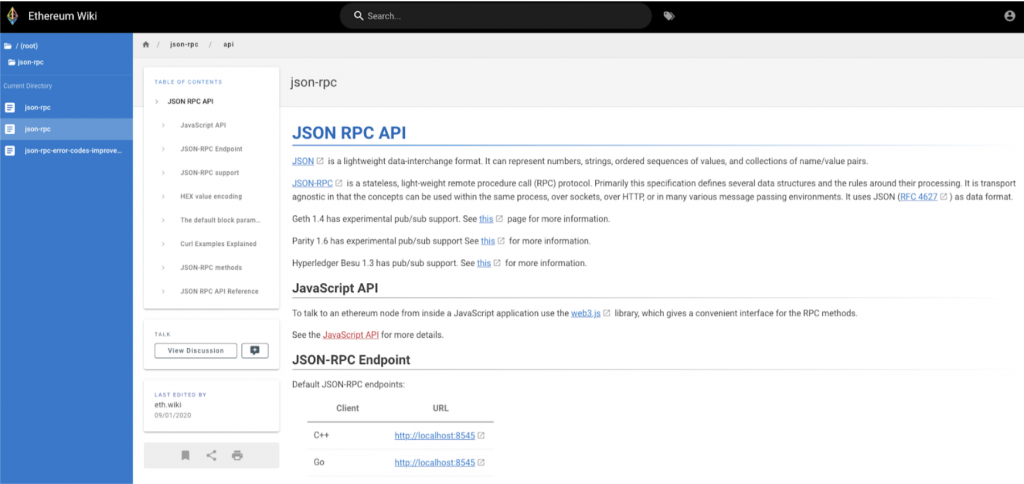Open the comment icon button beside View Discussion

[255, 351]
